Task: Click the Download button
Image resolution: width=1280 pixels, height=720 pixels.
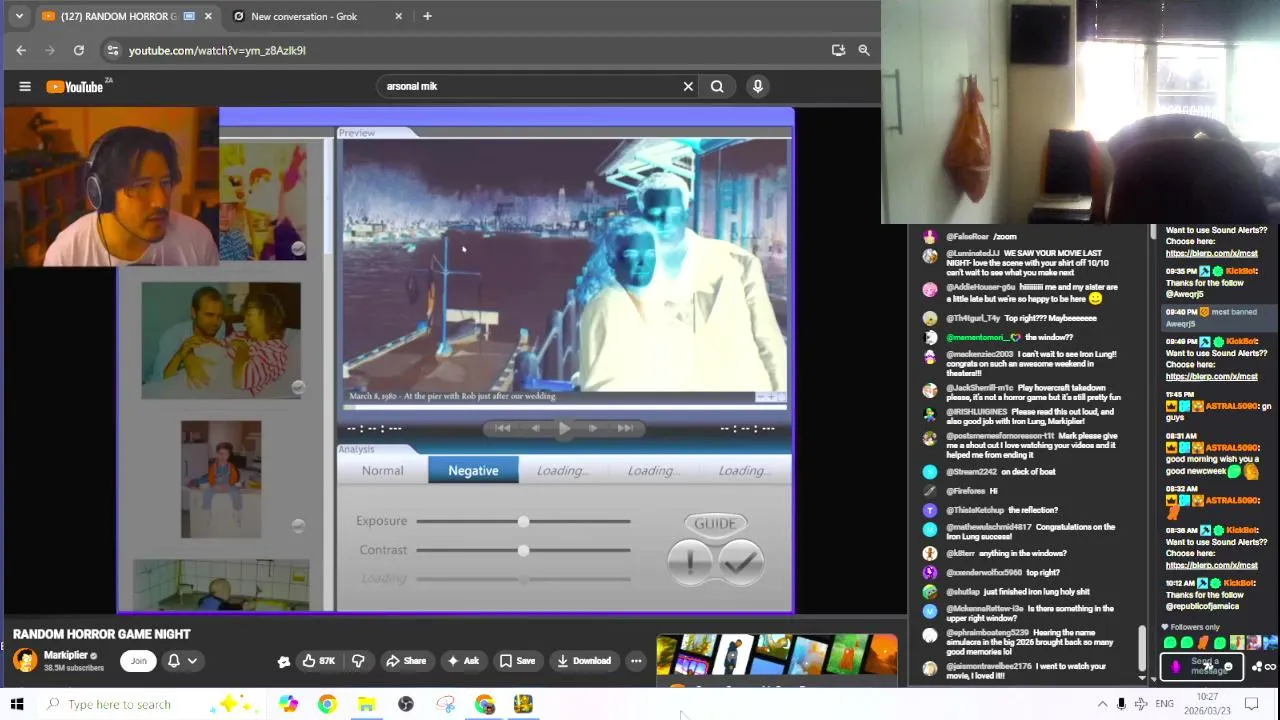Action: pyautogui.click(x=584, y=661)
